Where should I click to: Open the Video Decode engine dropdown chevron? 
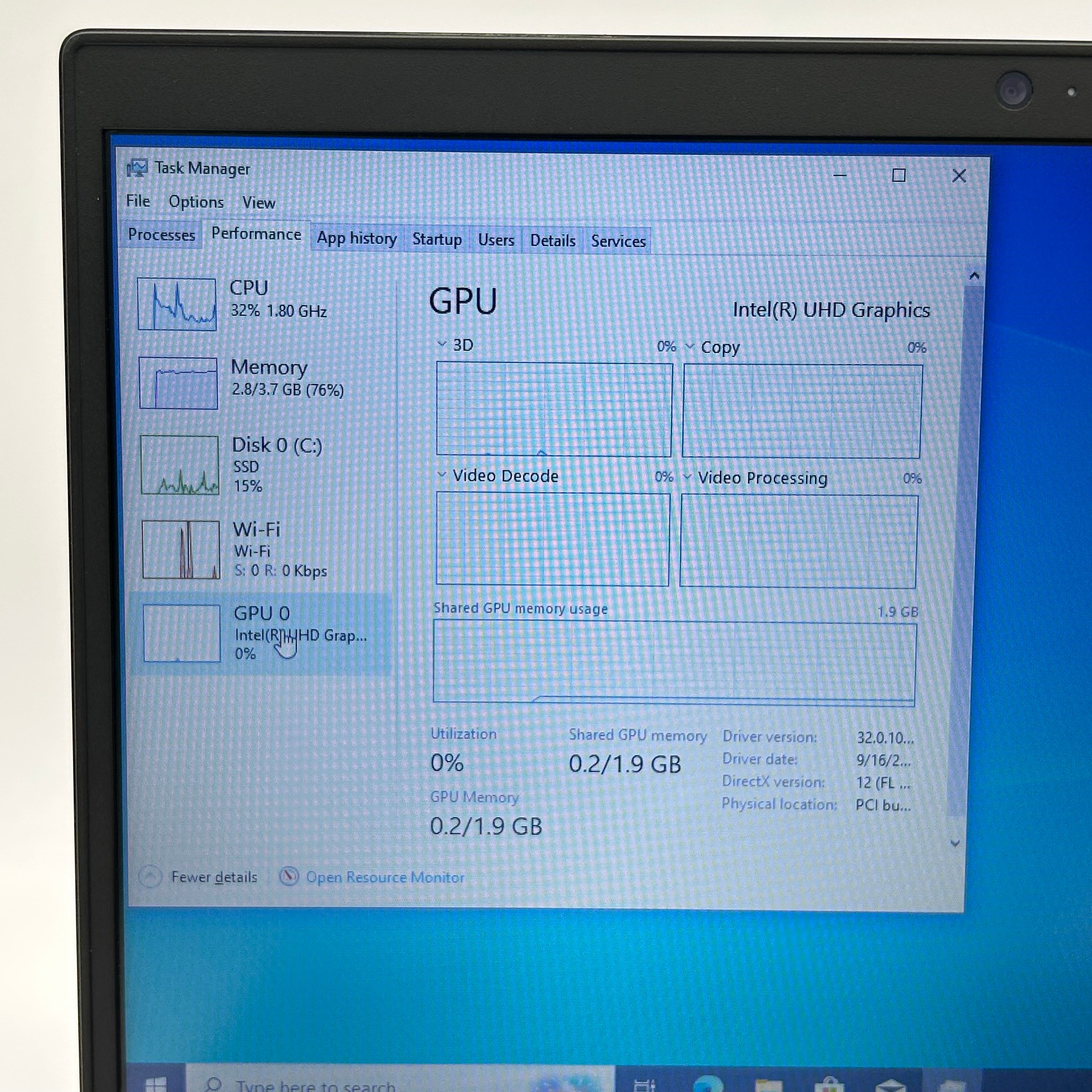441,475
